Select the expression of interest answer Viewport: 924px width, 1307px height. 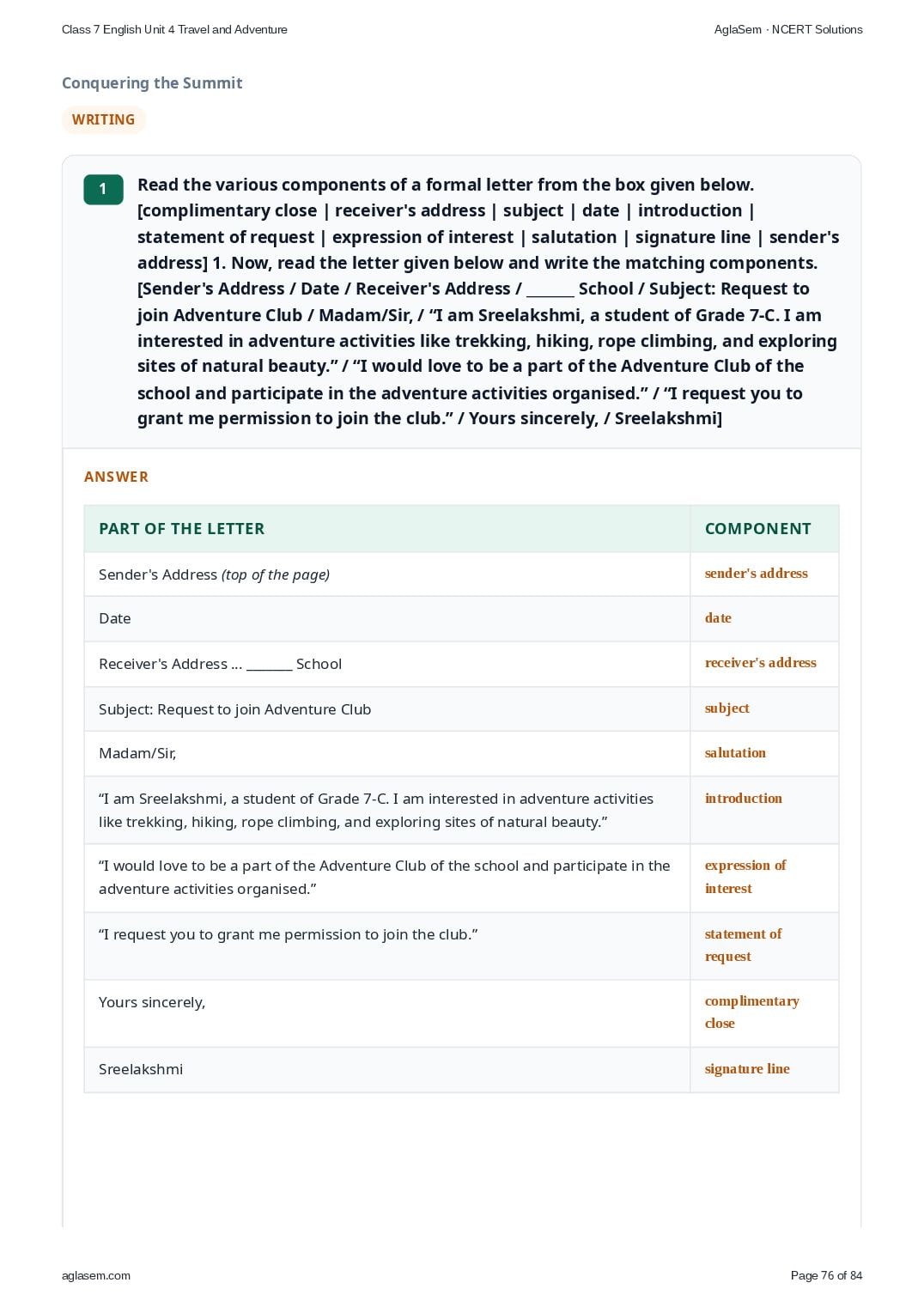(x=745, y=877)
